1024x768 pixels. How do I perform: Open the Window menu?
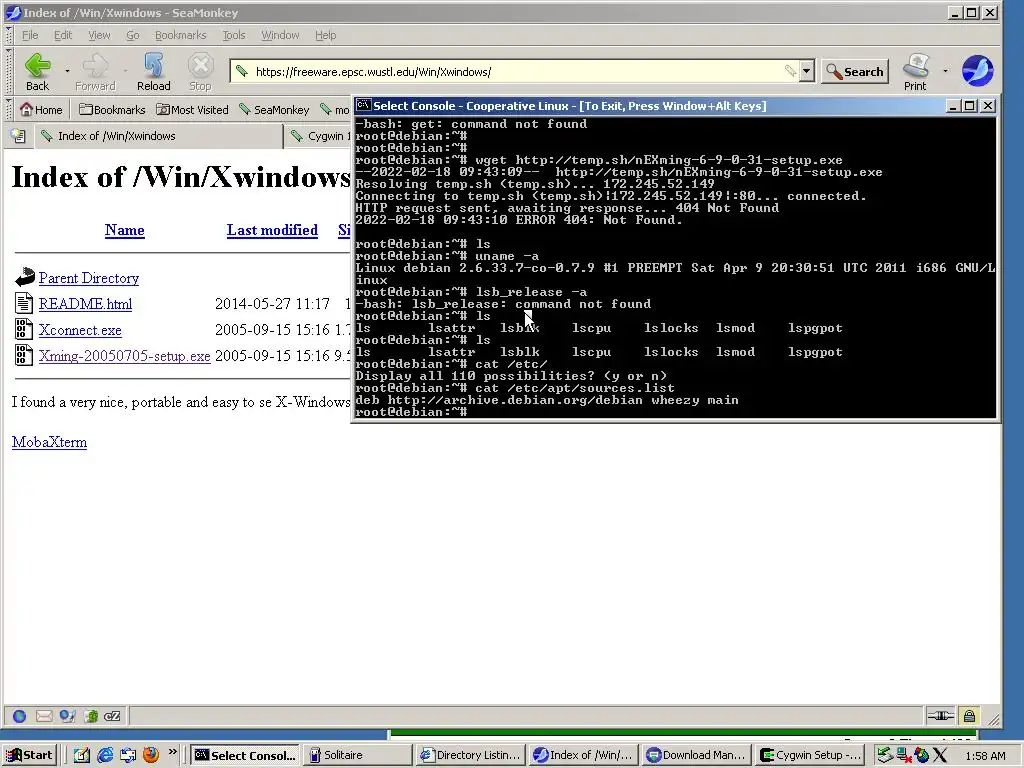click(x=280, y=35)
